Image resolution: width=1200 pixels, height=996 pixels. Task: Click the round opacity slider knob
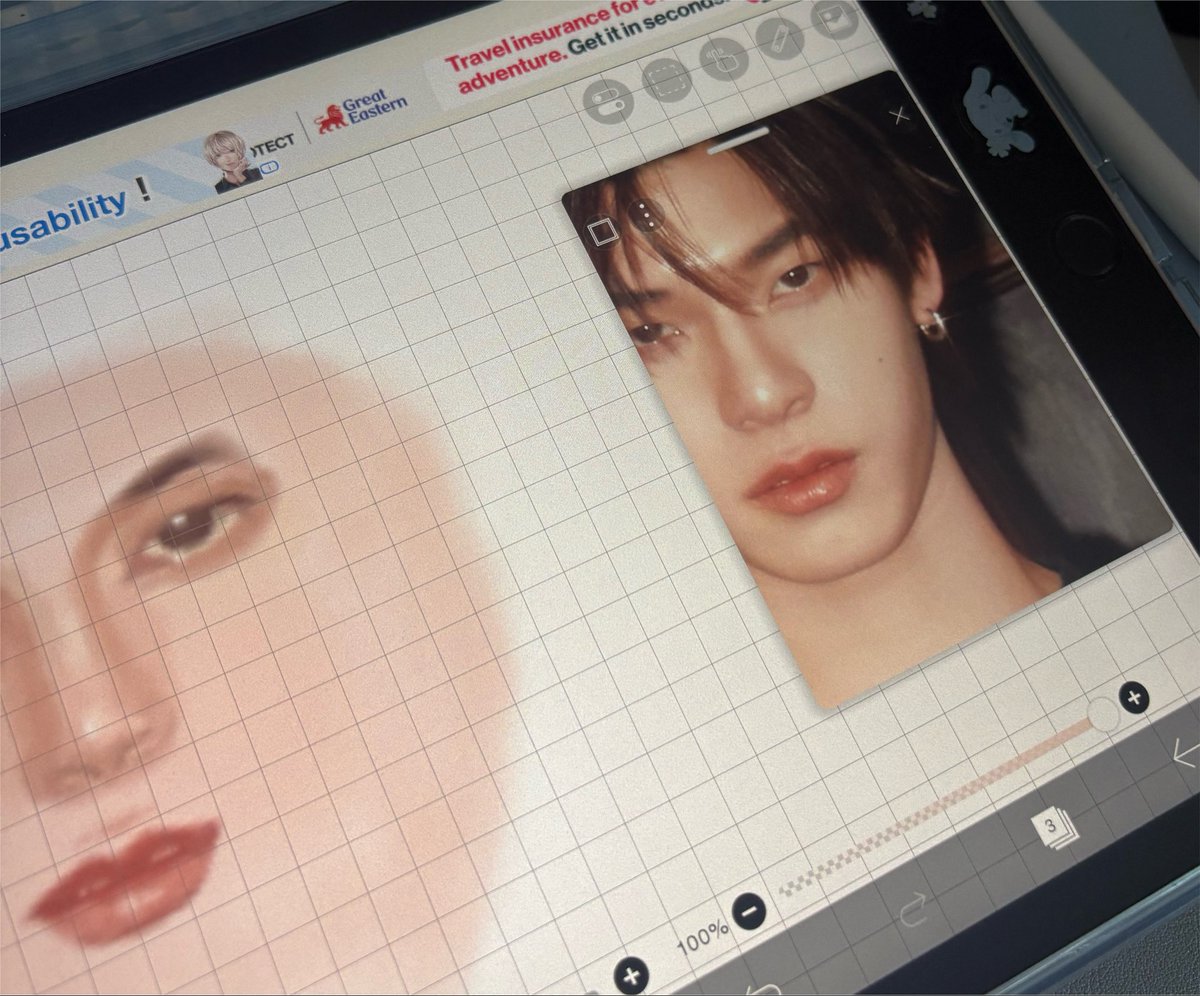point(1103,714)
